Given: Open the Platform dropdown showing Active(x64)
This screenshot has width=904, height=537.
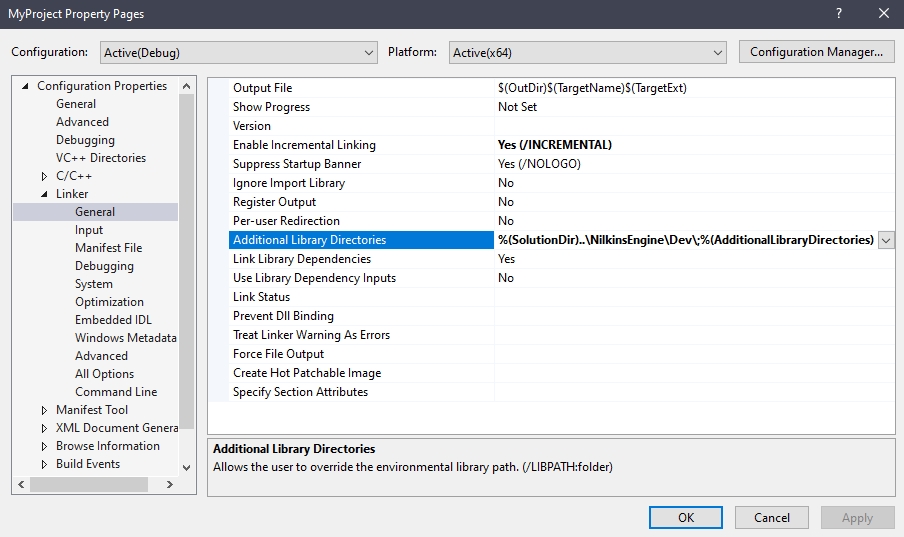Looking at the screenshot, I should point(587,52).
